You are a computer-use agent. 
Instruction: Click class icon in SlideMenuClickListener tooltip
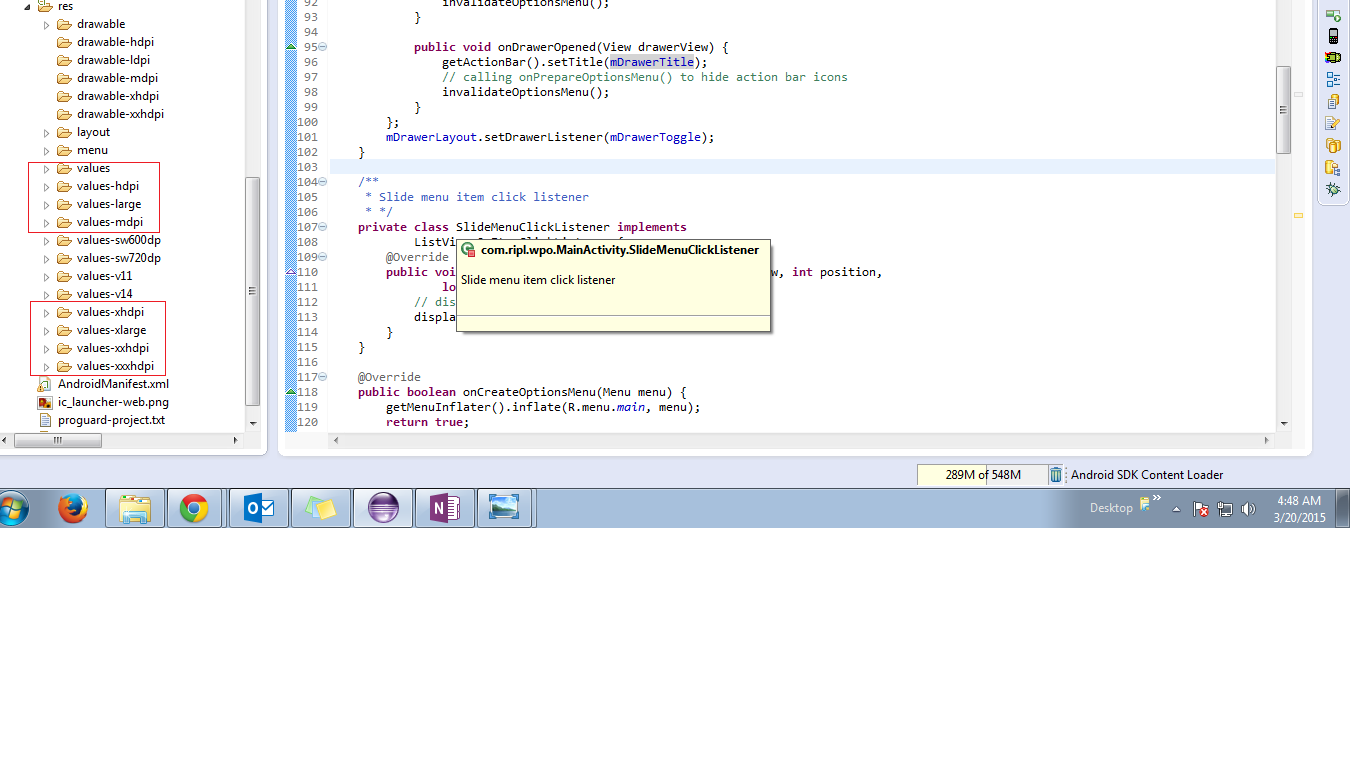[x=468, y=250]
